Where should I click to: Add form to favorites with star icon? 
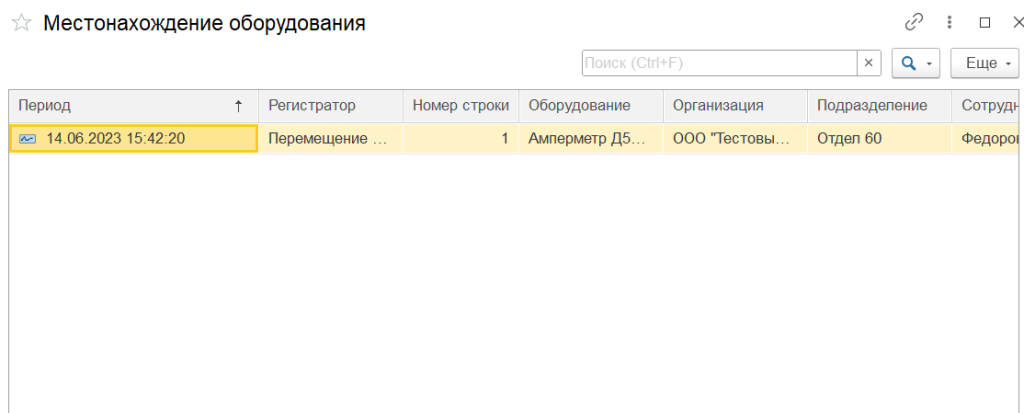pos(22,24)
